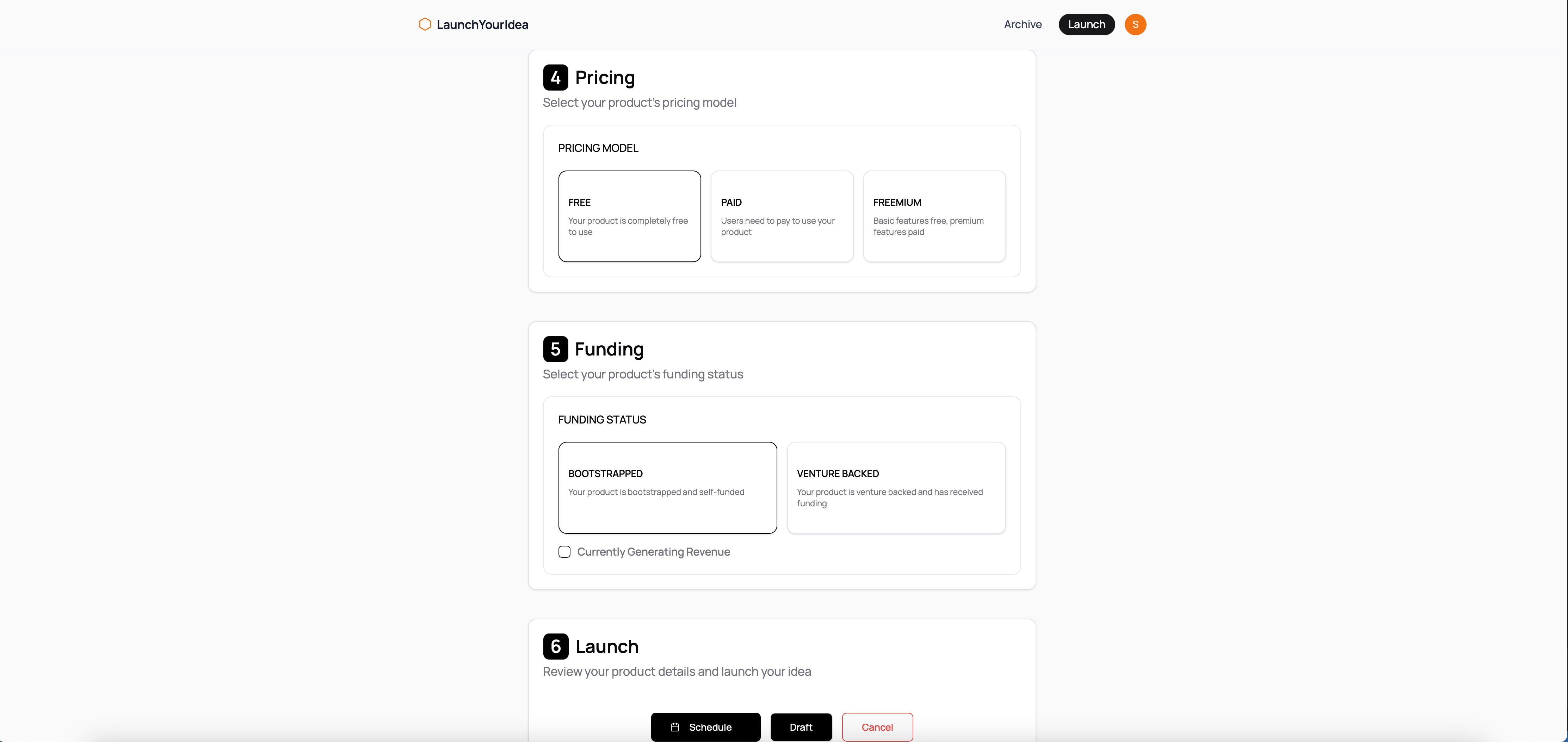Click the FUNDING STATUS label
The image size is (1568, 742).
coord(602,419)
